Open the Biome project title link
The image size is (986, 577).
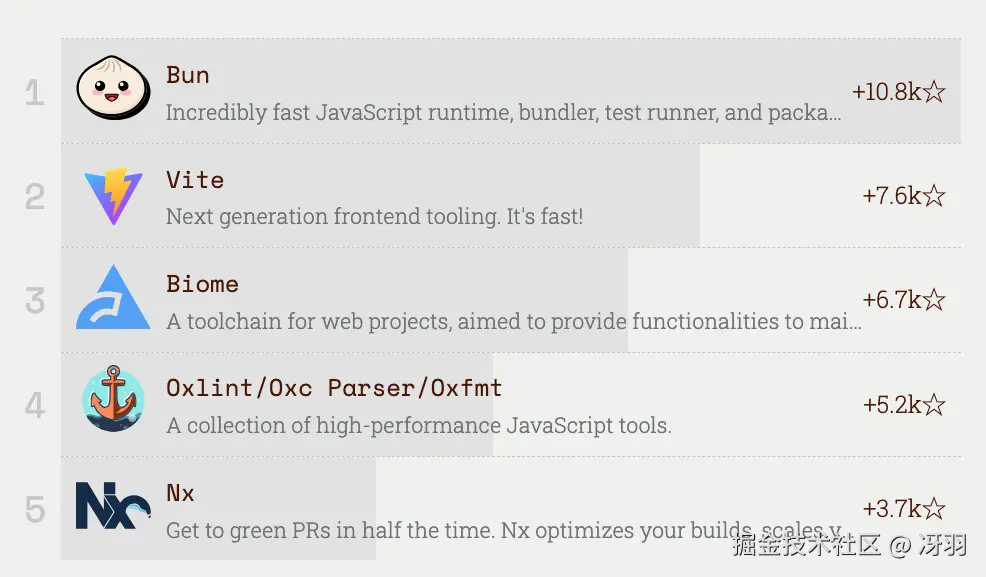coord(202,284)
